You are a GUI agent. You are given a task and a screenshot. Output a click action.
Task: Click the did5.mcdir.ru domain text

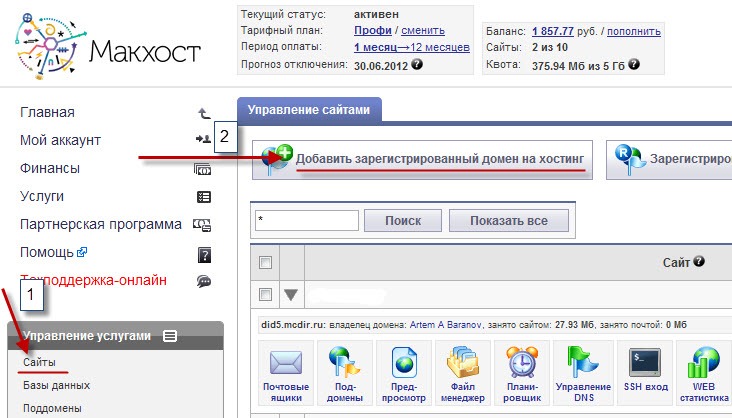[293, 325]
